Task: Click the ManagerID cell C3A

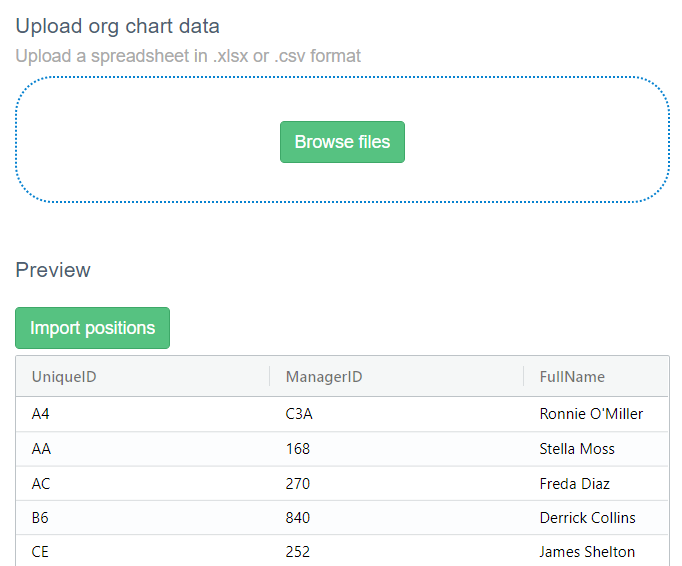Action: click(x=300, y=414)
